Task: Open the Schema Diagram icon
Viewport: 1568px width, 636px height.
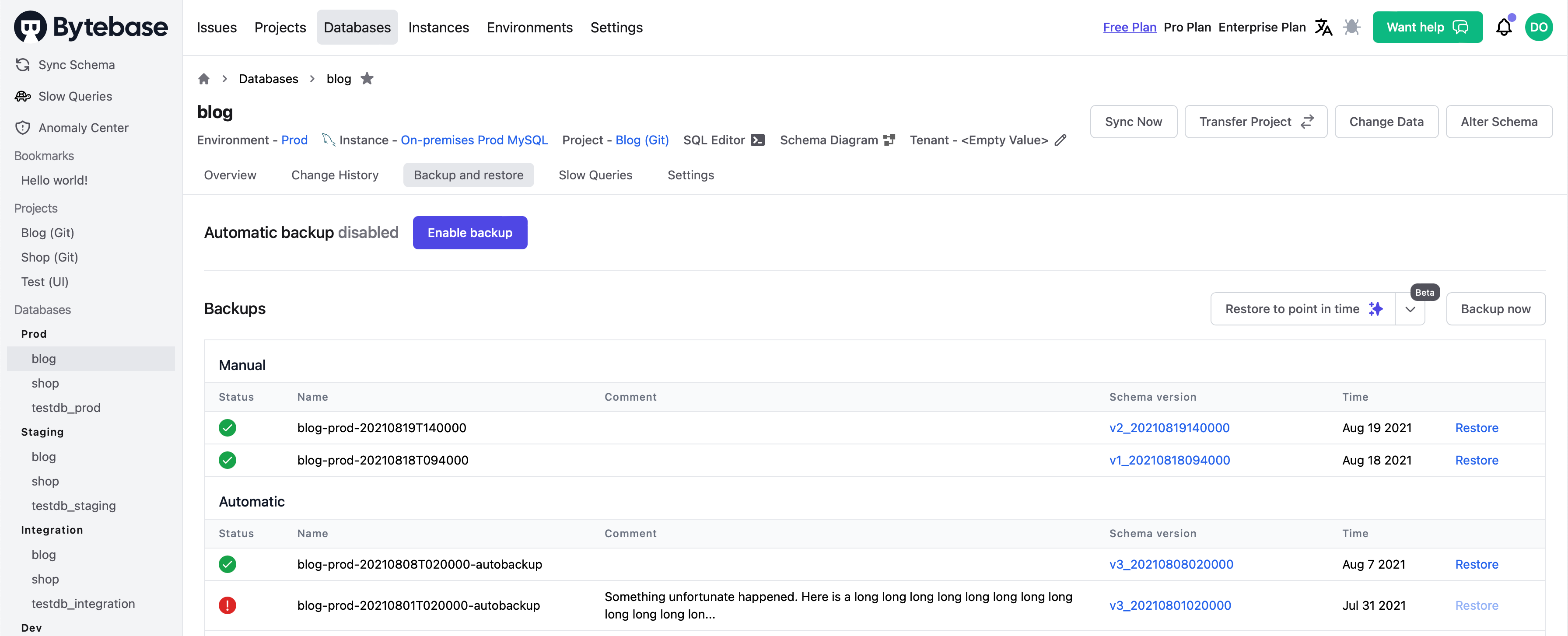Action: tap(889, 140)
